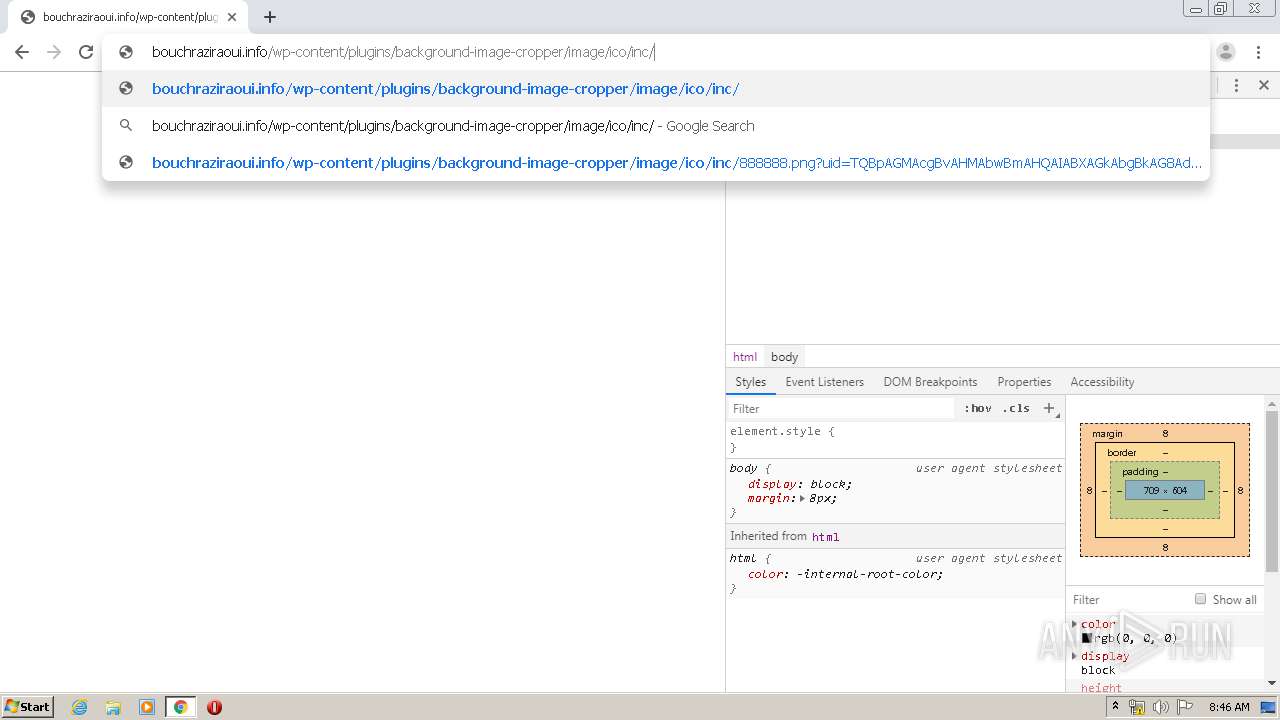Screen dimensions: 1280x720
Task: Click the border label in box model
Action: 1122,453
